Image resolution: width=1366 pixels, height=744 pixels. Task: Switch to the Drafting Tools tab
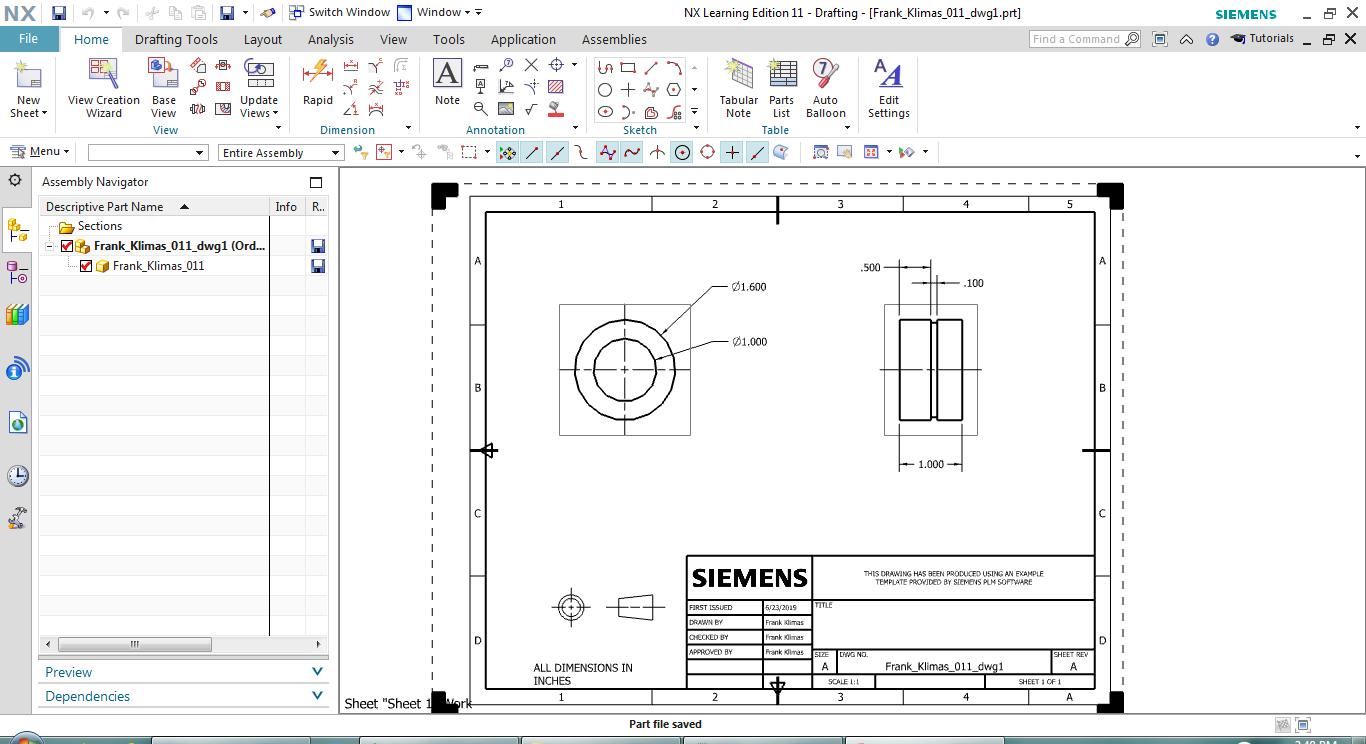176,39
